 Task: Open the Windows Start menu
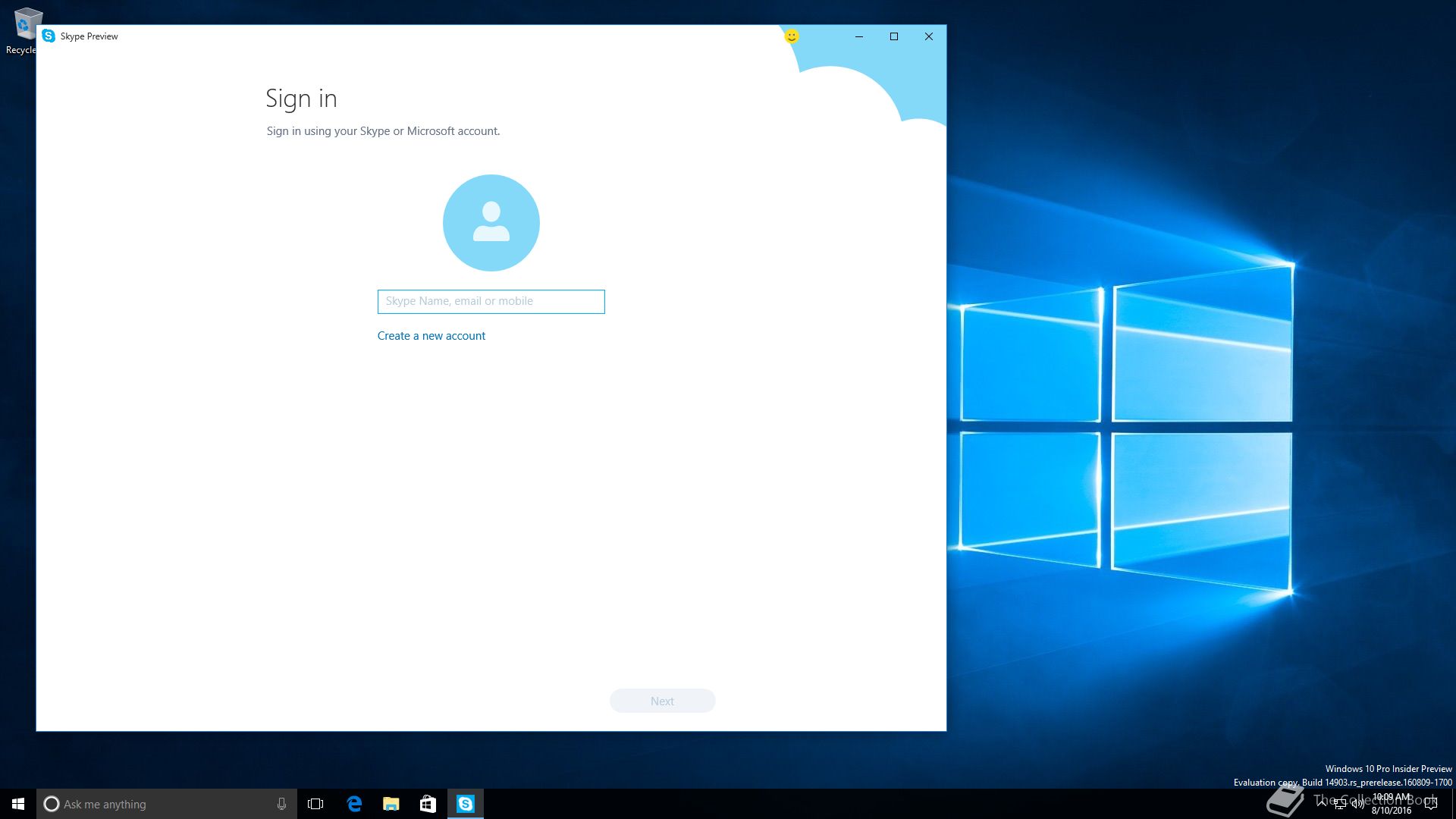tap(18, 804)
